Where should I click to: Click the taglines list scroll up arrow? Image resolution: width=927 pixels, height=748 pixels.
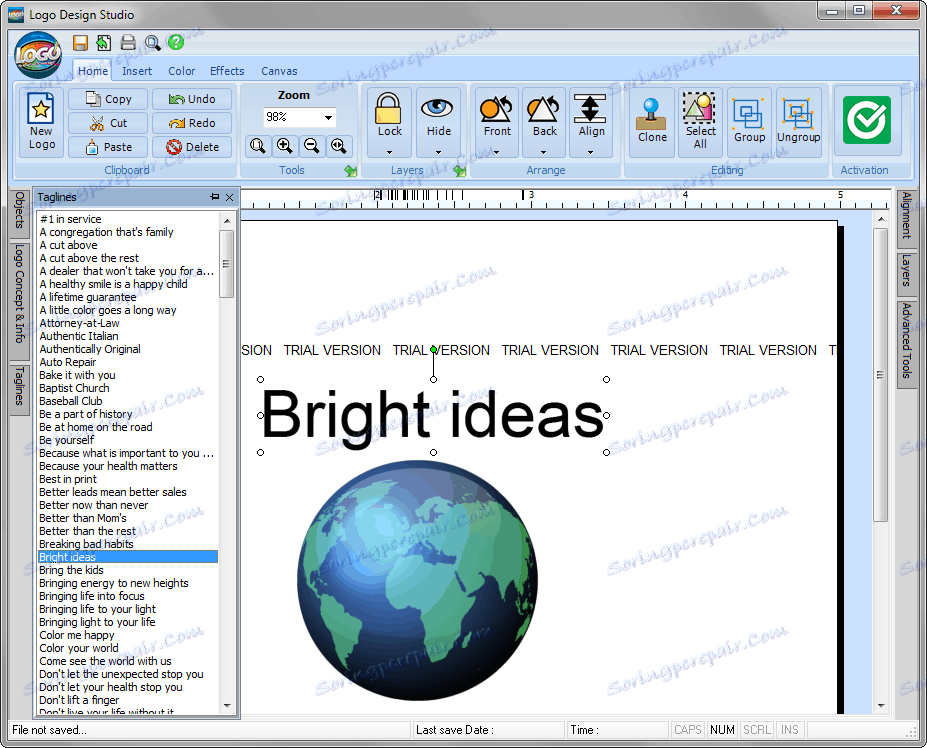coord(227,221)
